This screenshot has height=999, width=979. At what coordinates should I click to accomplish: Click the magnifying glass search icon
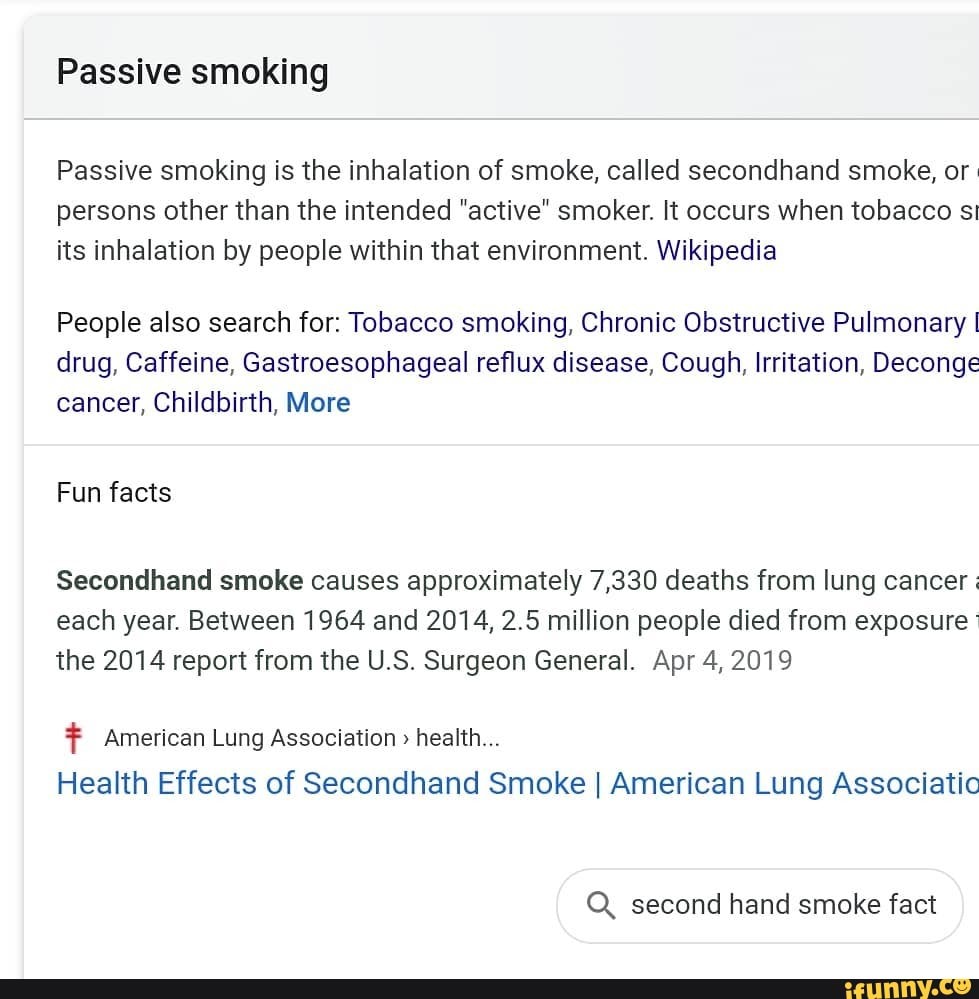point(601,904)
